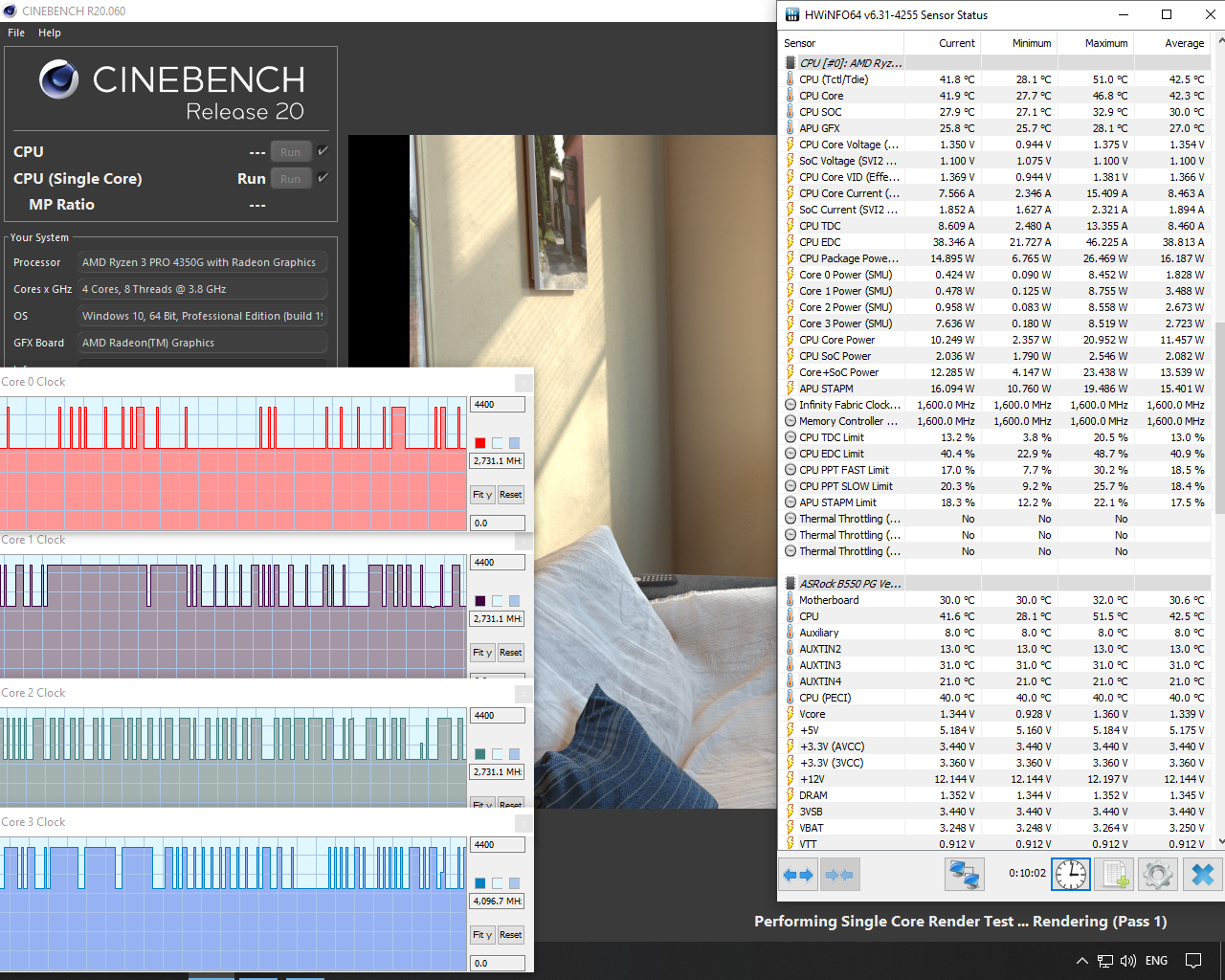The height and width of the screenshot is (980, 1225).
Task: Click Run button for the CPU test
Action: (291, 152)
